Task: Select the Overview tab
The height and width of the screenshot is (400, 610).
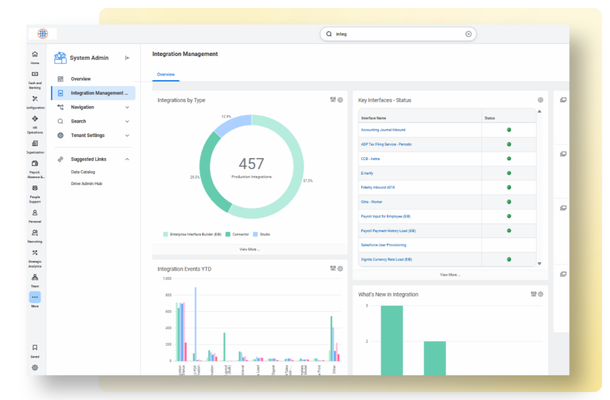Action: (166, 74)
